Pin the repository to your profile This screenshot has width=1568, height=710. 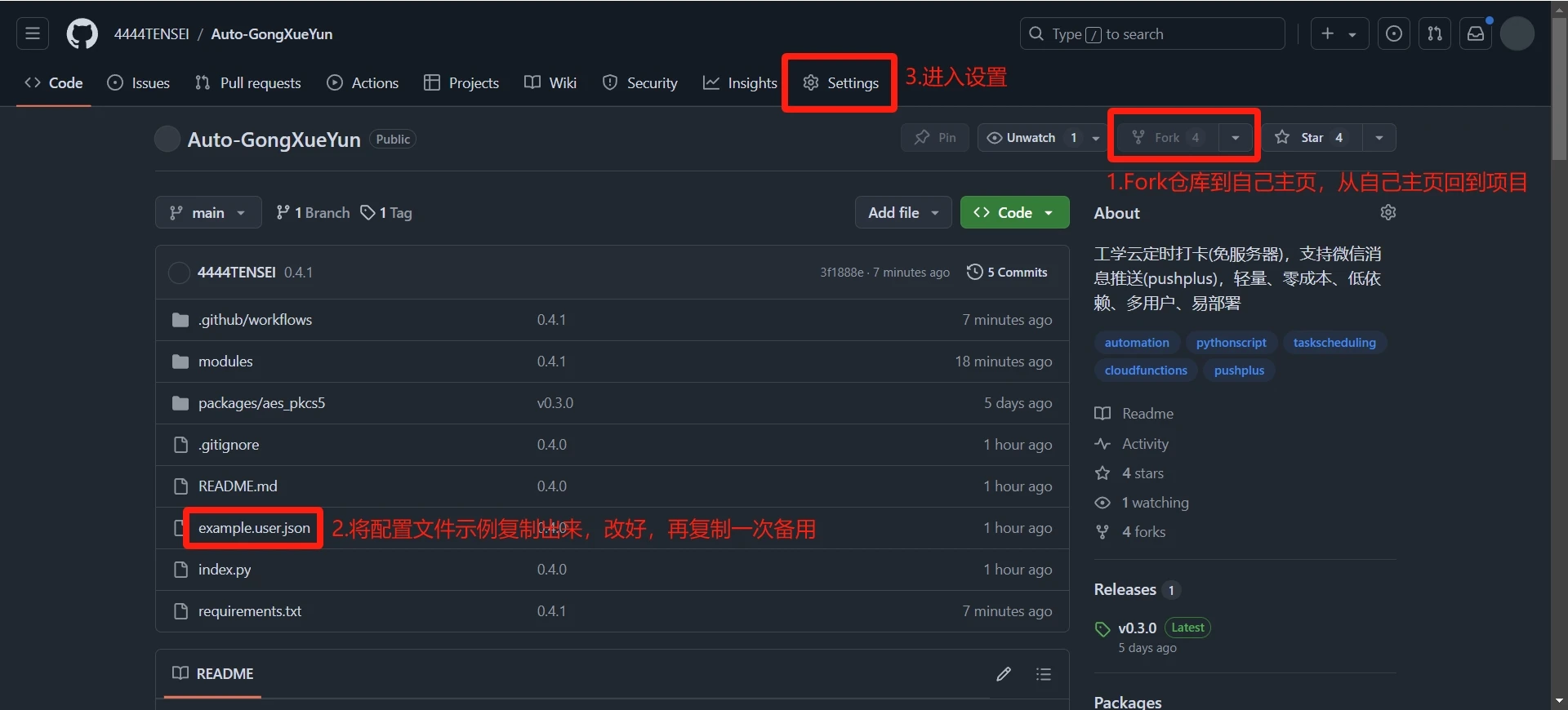[x=935, y=138]
